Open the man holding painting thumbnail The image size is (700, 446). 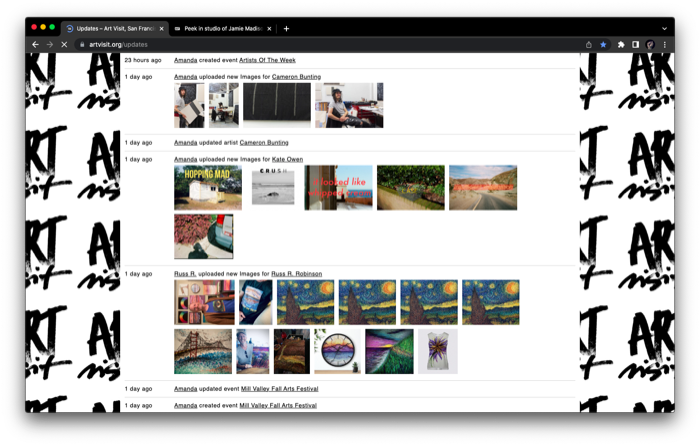pos(253,351)
